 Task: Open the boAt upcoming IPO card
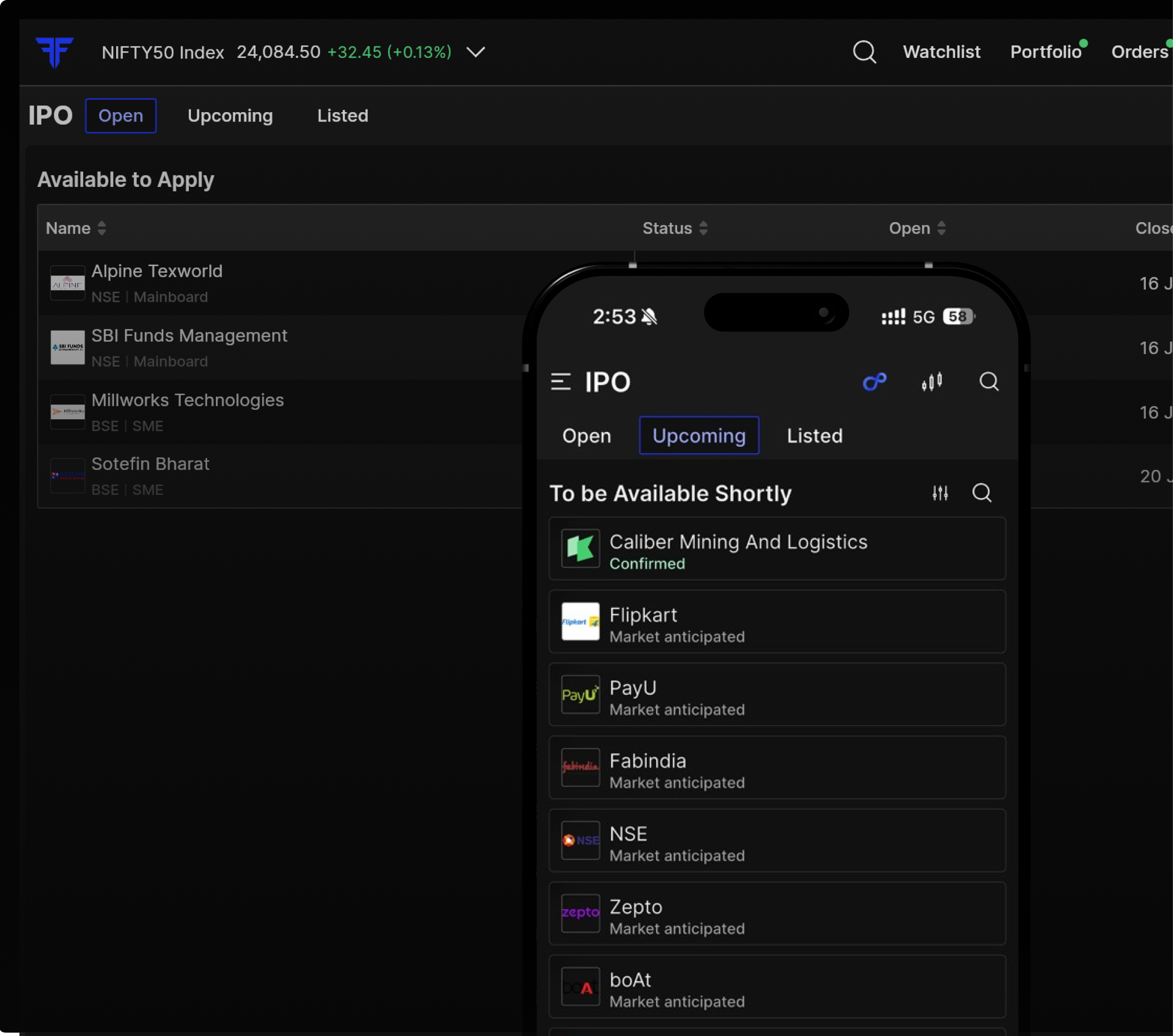pyautogui.click(x=777, y=986)
